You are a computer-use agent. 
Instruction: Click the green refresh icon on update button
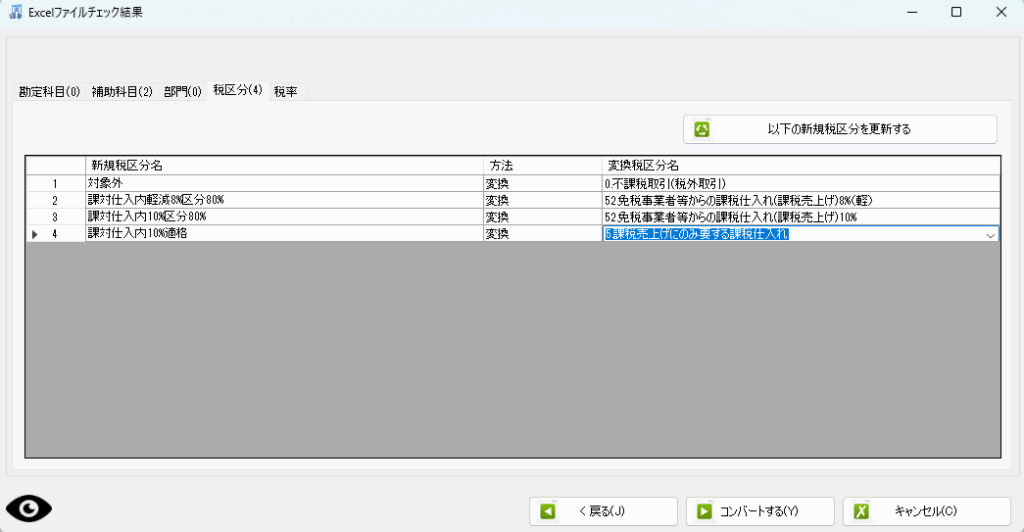(x=702, y=129)
